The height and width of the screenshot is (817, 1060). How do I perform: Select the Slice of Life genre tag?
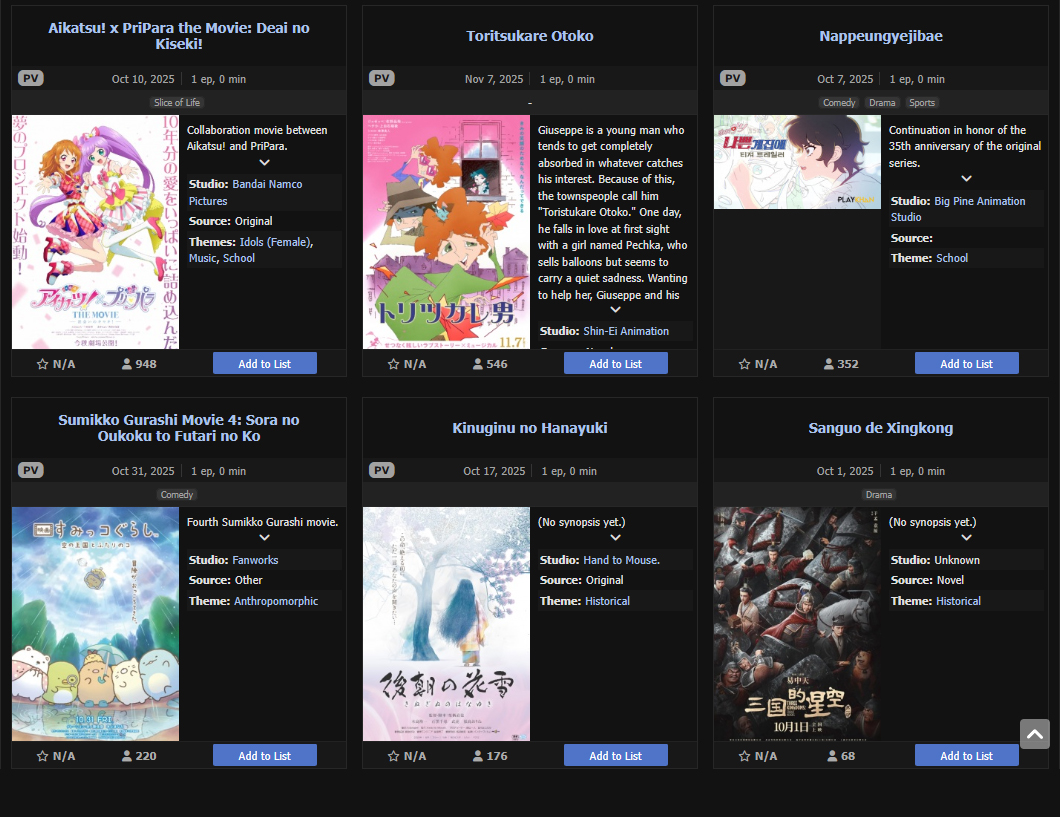(177, 103)
